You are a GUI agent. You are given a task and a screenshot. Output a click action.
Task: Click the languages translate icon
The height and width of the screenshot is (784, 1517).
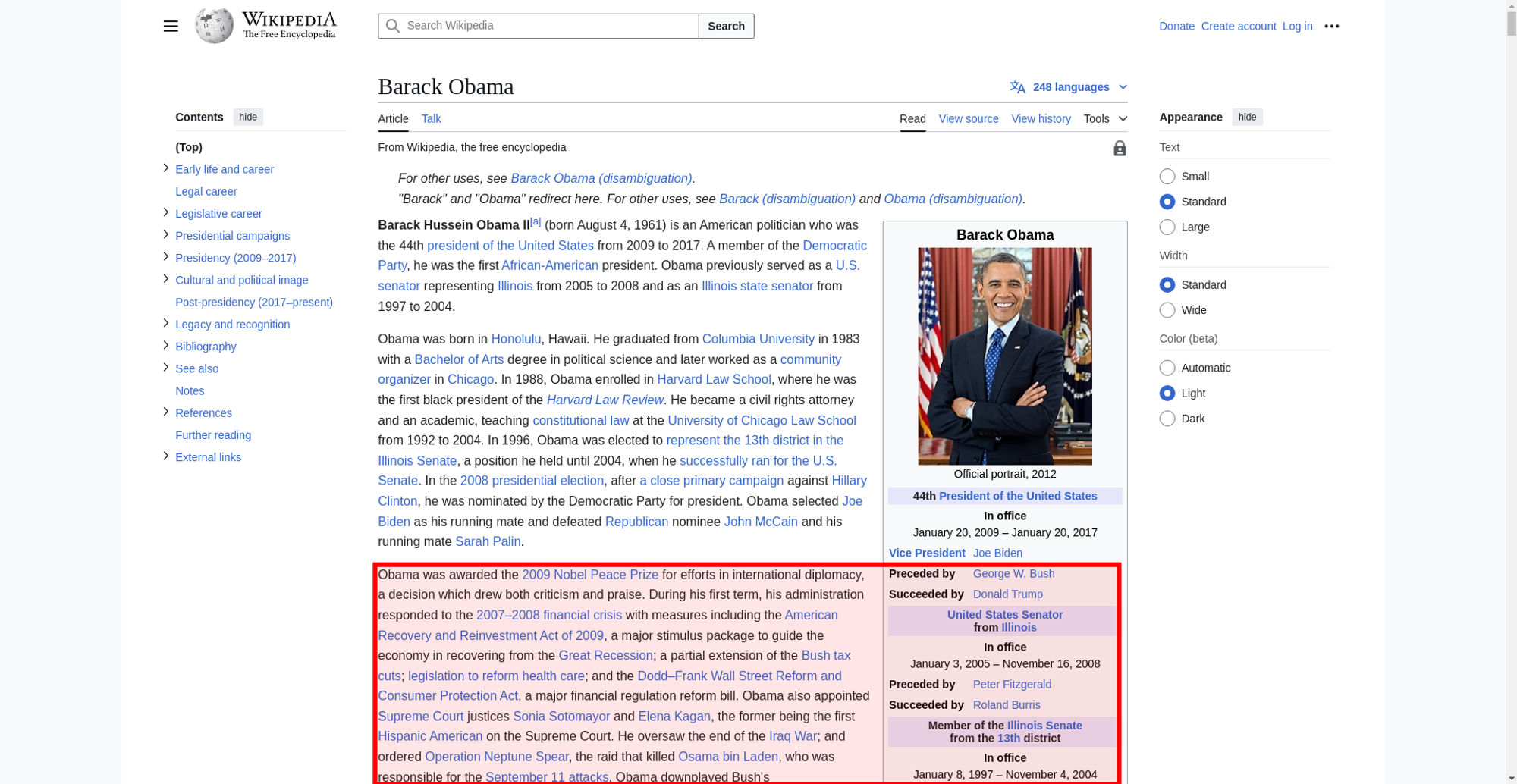1018,87
